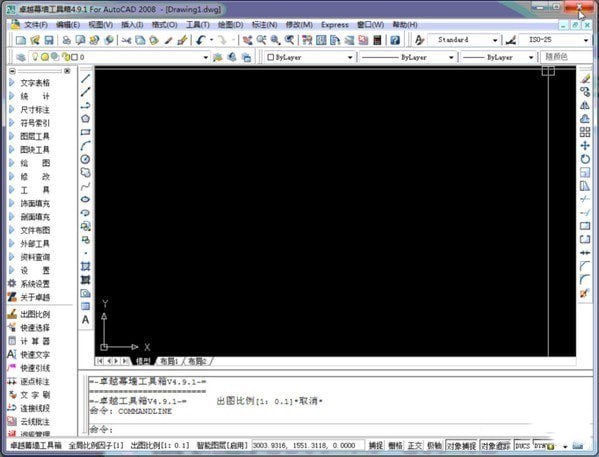
Task: Open the 标注(N) menu
Action: coord(264,25)
